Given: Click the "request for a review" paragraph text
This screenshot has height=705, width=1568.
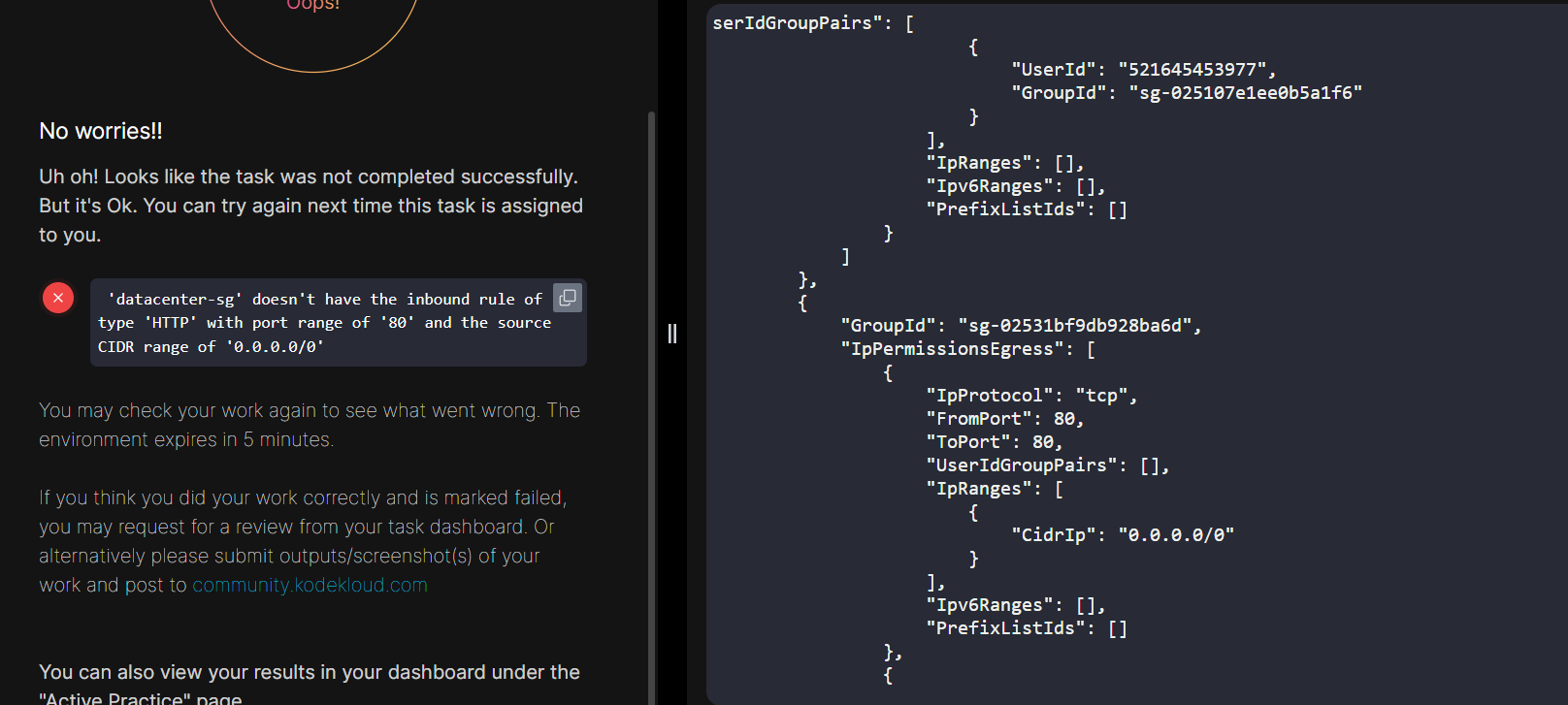Looking at the screenshot, I should (303, 527).
